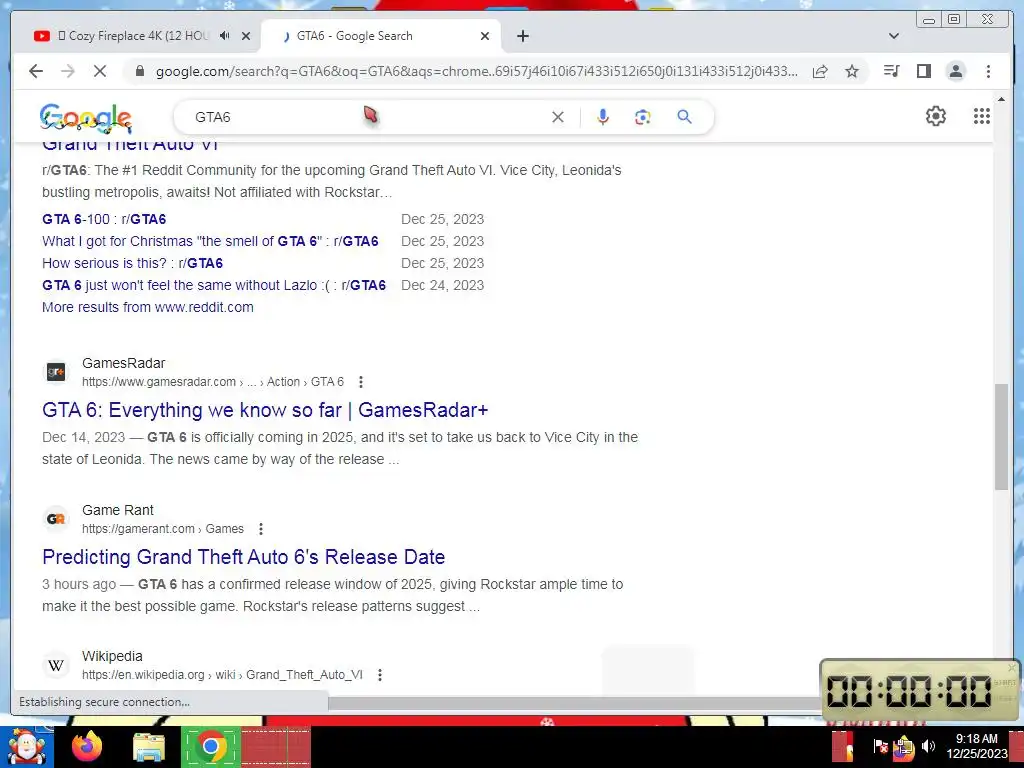Click the Wikipedia result site name
Screen dimensions: 1024x768
[x=112, y=656]
